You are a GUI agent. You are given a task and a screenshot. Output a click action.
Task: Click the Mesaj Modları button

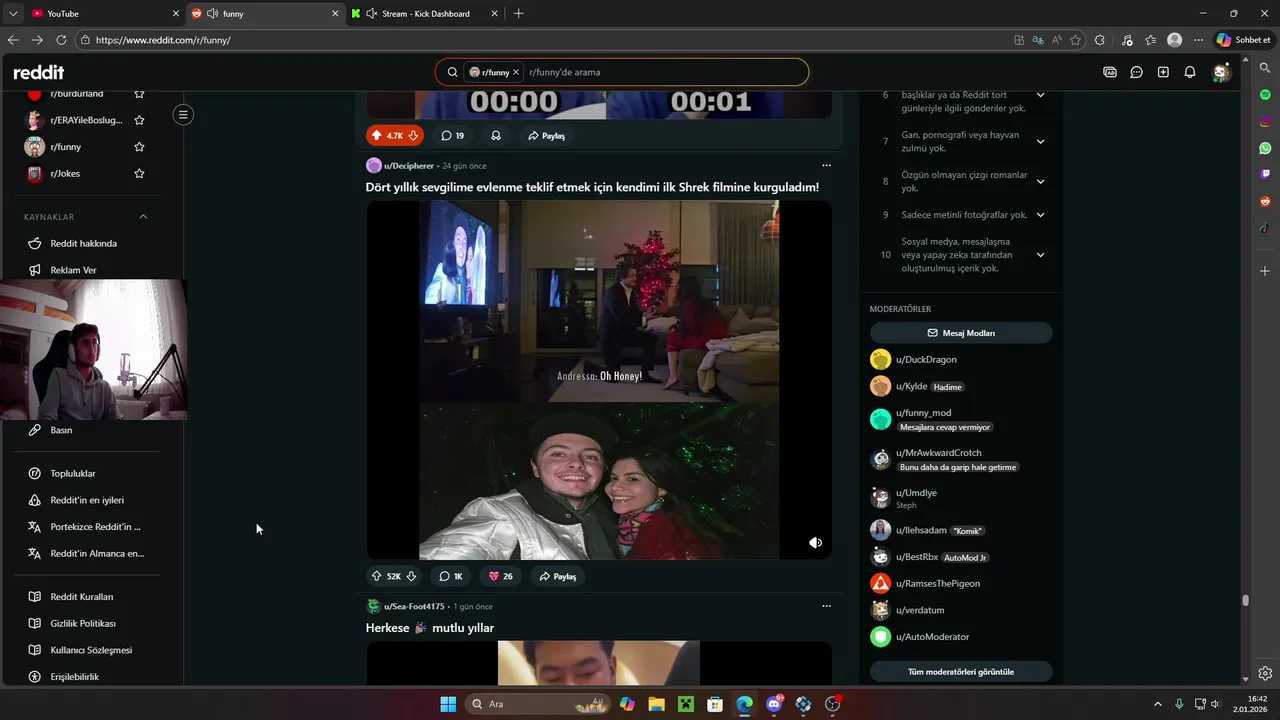(x=961, y=333)
